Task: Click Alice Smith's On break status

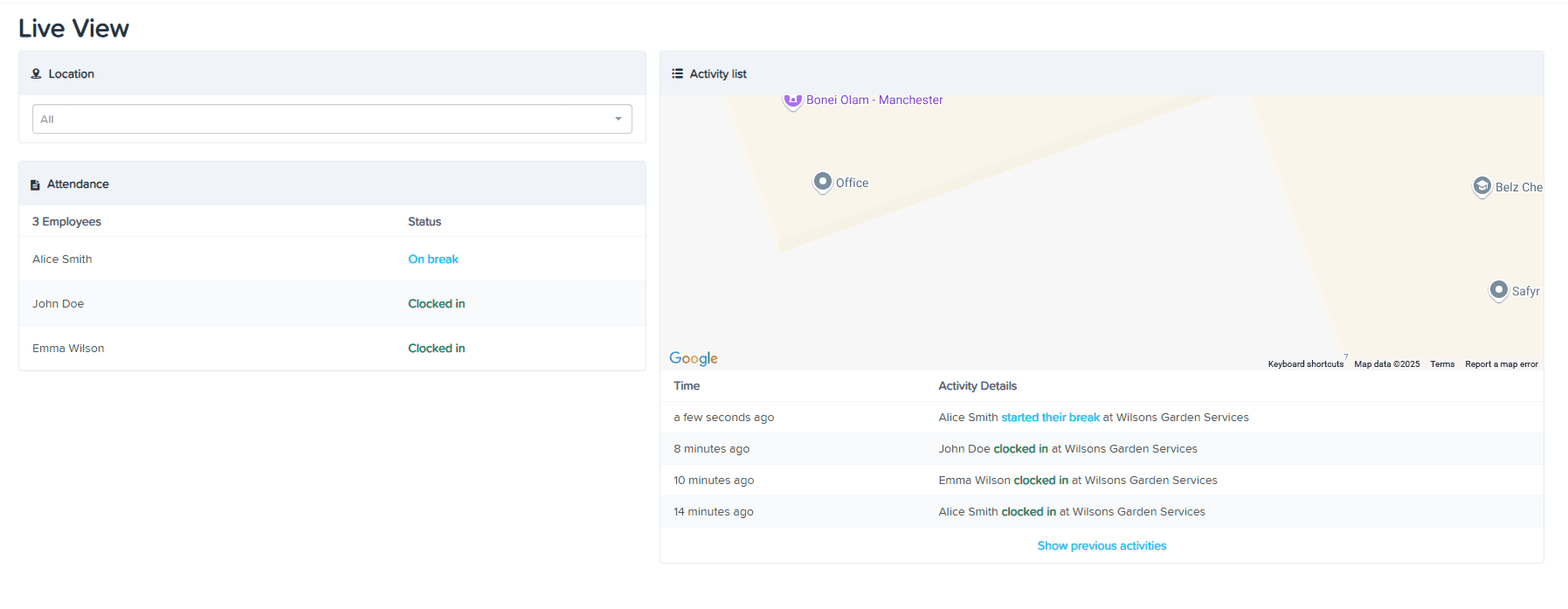Action: pyautogui.click(x=433, y=260)
